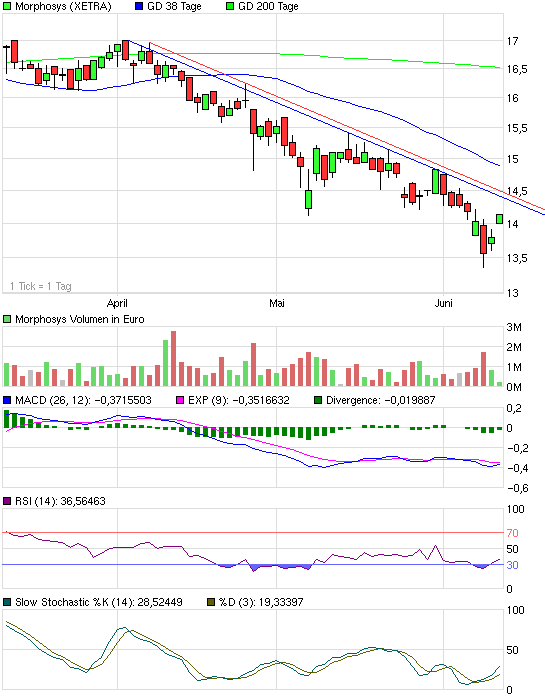545x698 pixels.
Task: Click the teal Slow Stochastic %K swatch
Action: click(x=7, y=602)
